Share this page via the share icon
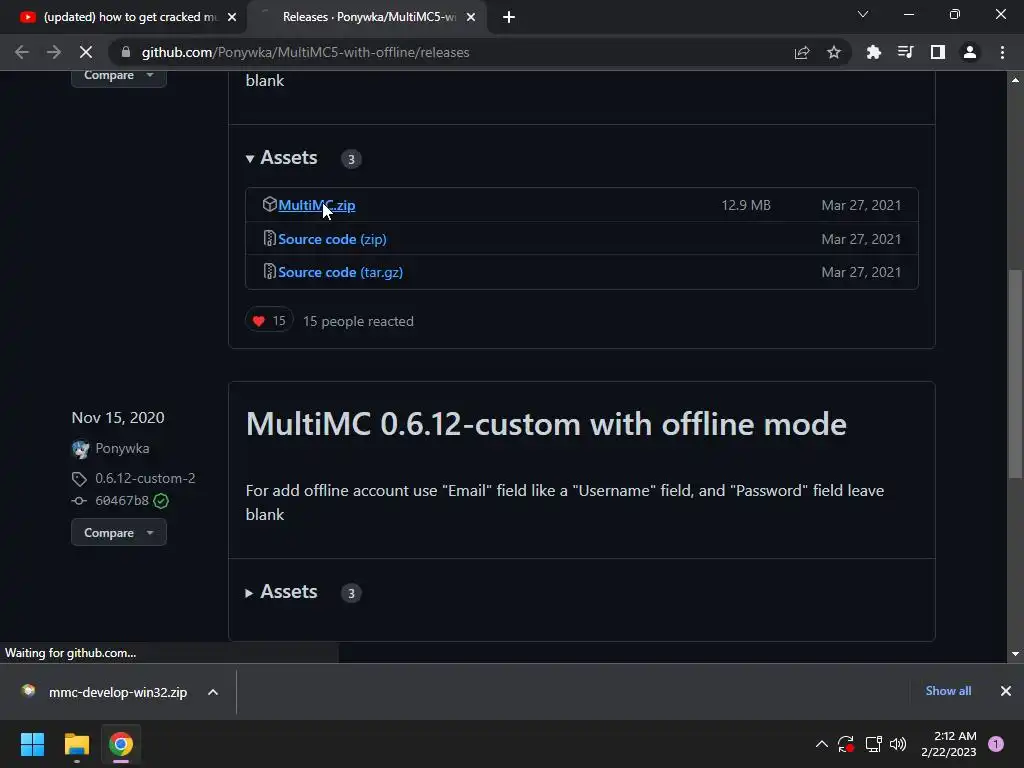Viewport: 1024px width, 768px height. (802, 52)
